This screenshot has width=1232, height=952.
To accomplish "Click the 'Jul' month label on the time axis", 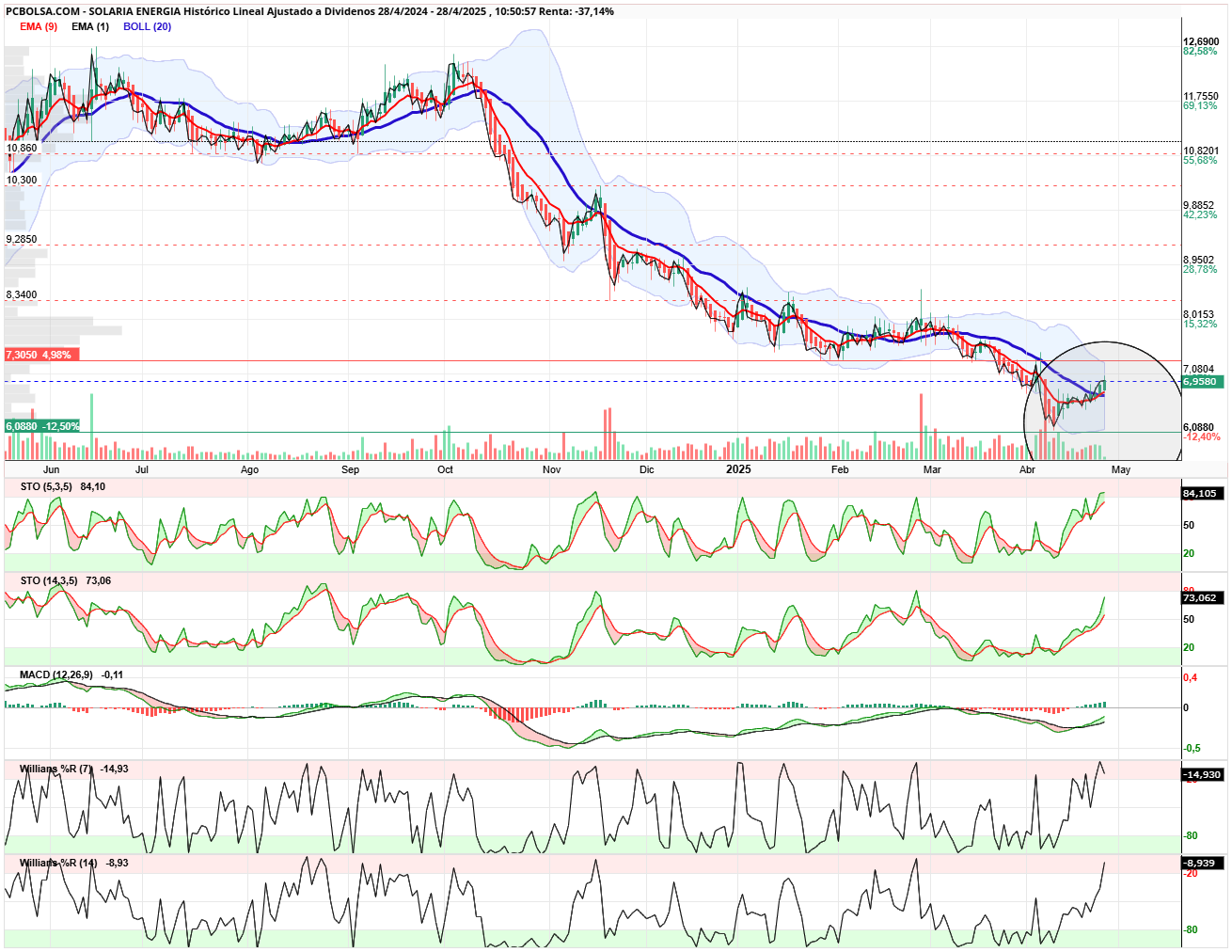I will 142,469.
